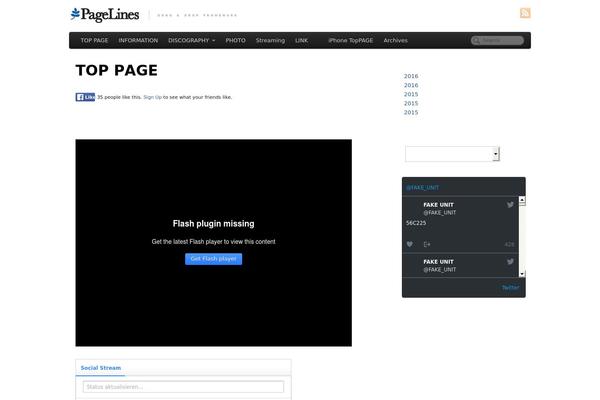Image resolution: width=600 pixels, height=400 pixels.
Task: Open the TOP PAGE menu item
Action: 94,40
